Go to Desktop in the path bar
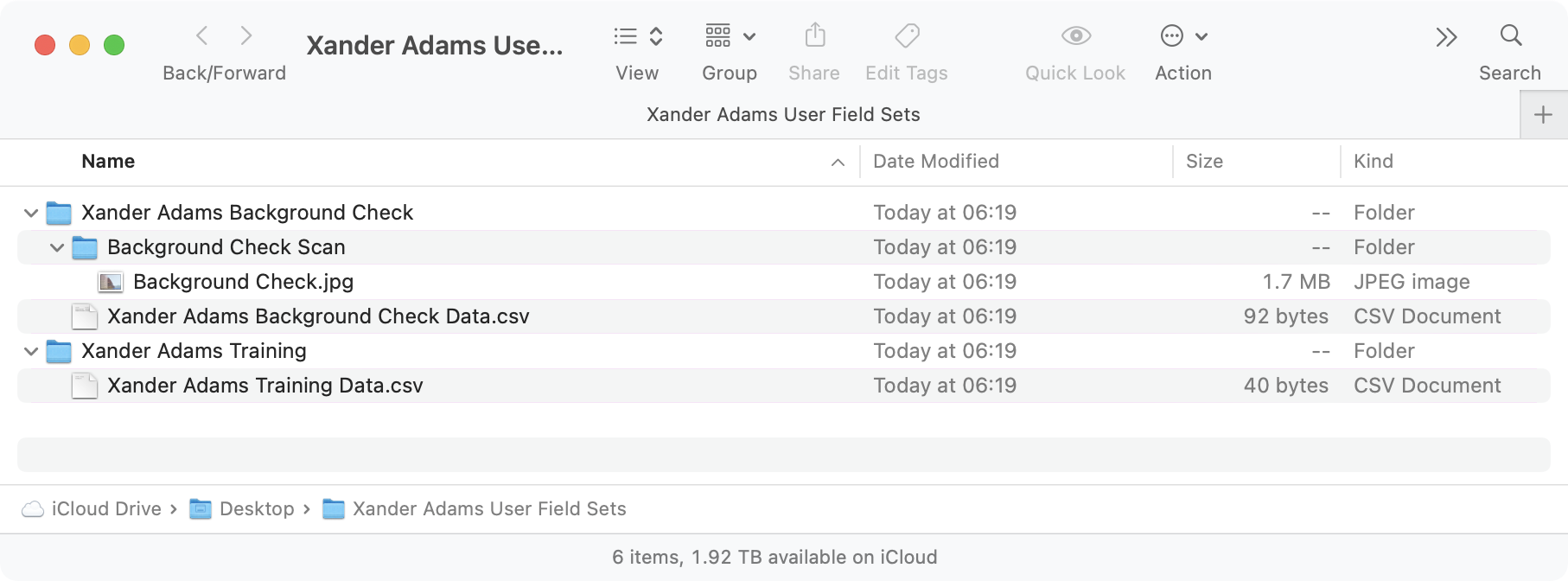1568x581 pixels. (256, 509)
